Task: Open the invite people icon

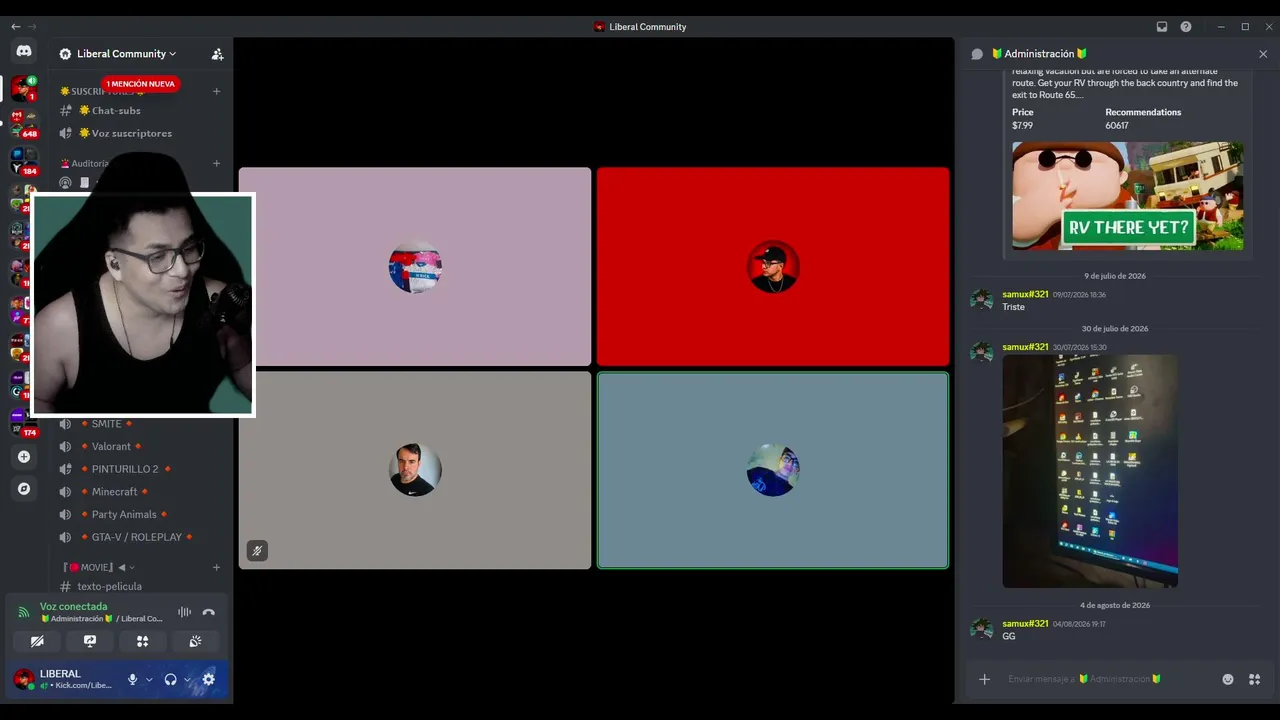Action: (217, 54)
